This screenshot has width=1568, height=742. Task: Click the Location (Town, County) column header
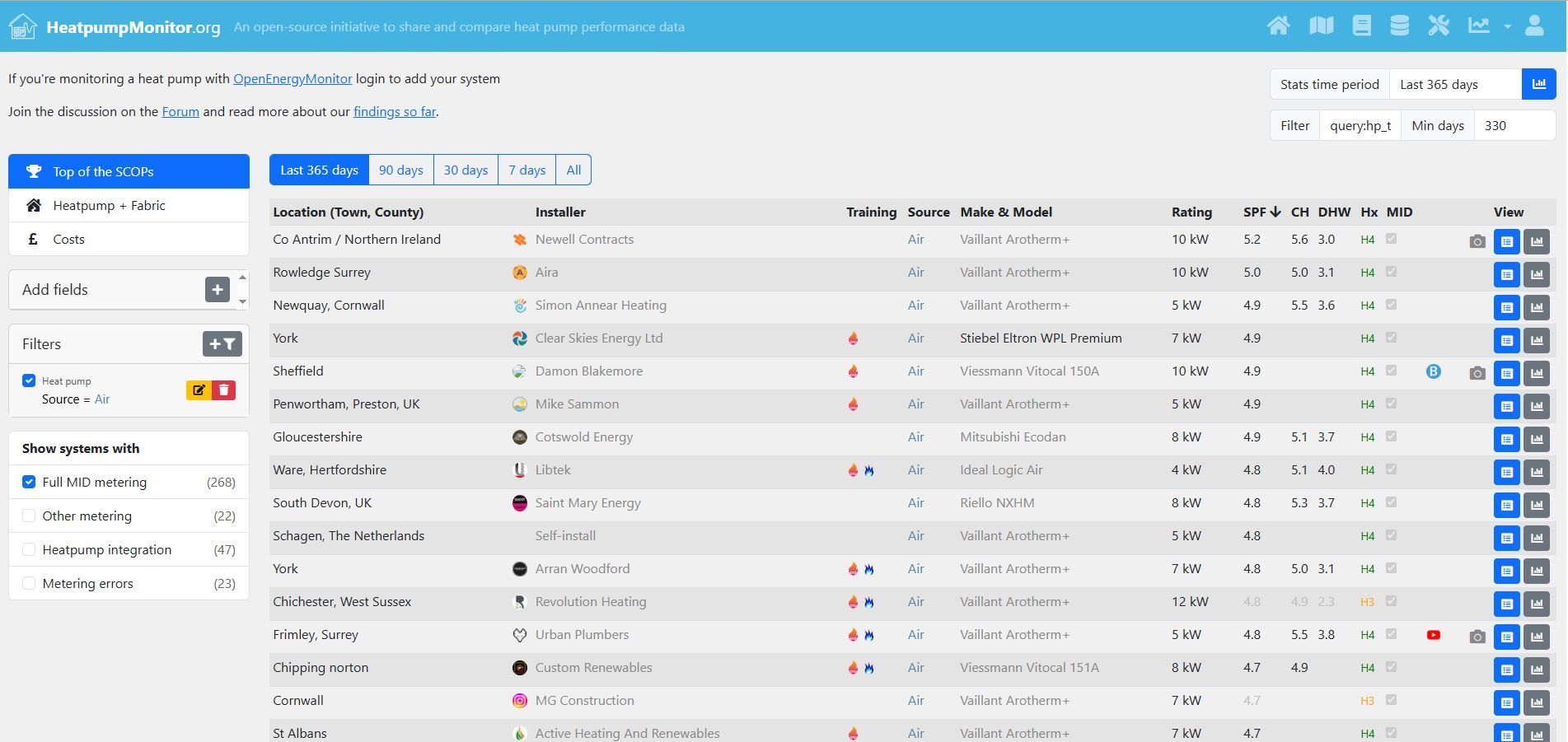(349, 212)
